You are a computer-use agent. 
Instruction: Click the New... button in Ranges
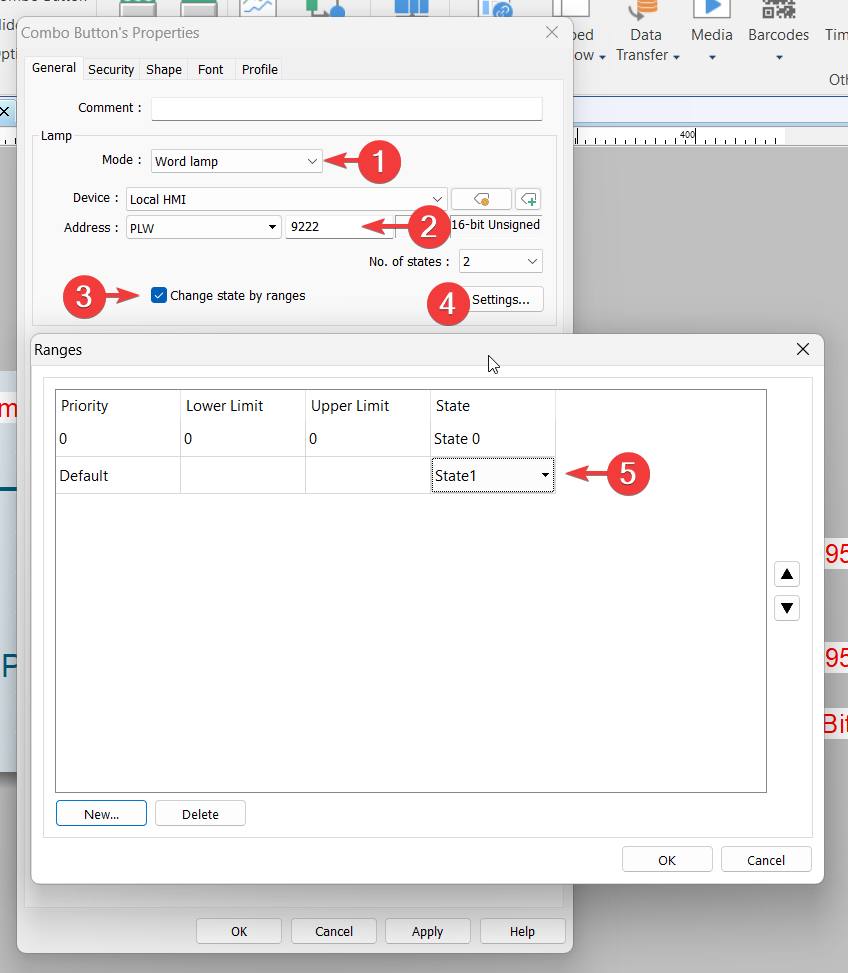pyautogui.click(x=101, y=814)
